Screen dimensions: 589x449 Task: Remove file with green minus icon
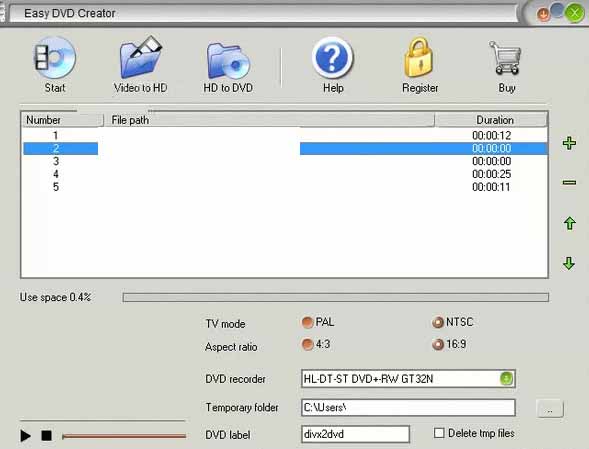[x=569, y=183]
